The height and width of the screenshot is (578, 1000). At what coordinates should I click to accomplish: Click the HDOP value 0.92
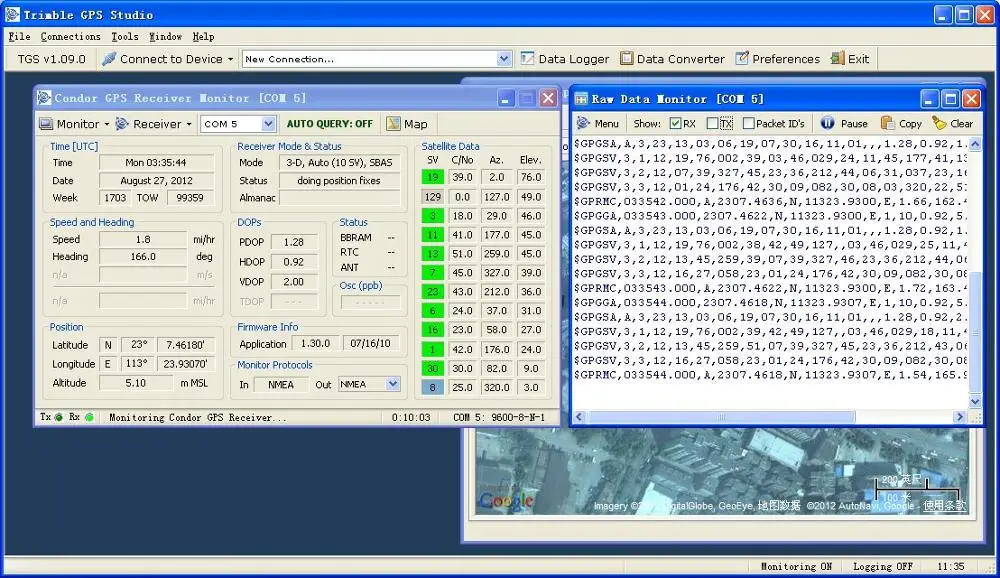click(294, 262)
